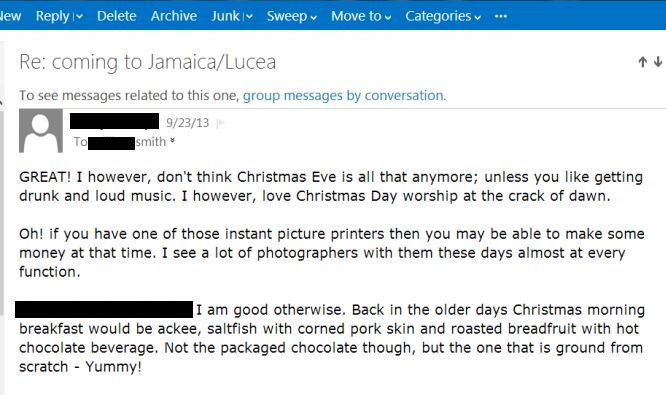Expand recipient details arrow next to smith

(x=172, y=141)
